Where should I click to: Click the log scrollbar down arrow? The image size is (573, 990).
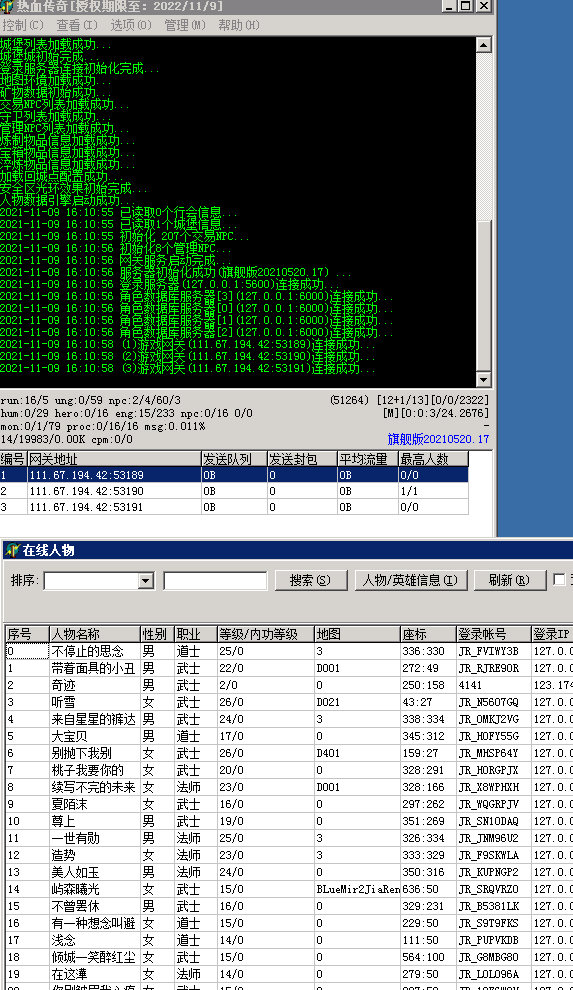point(483,379)
